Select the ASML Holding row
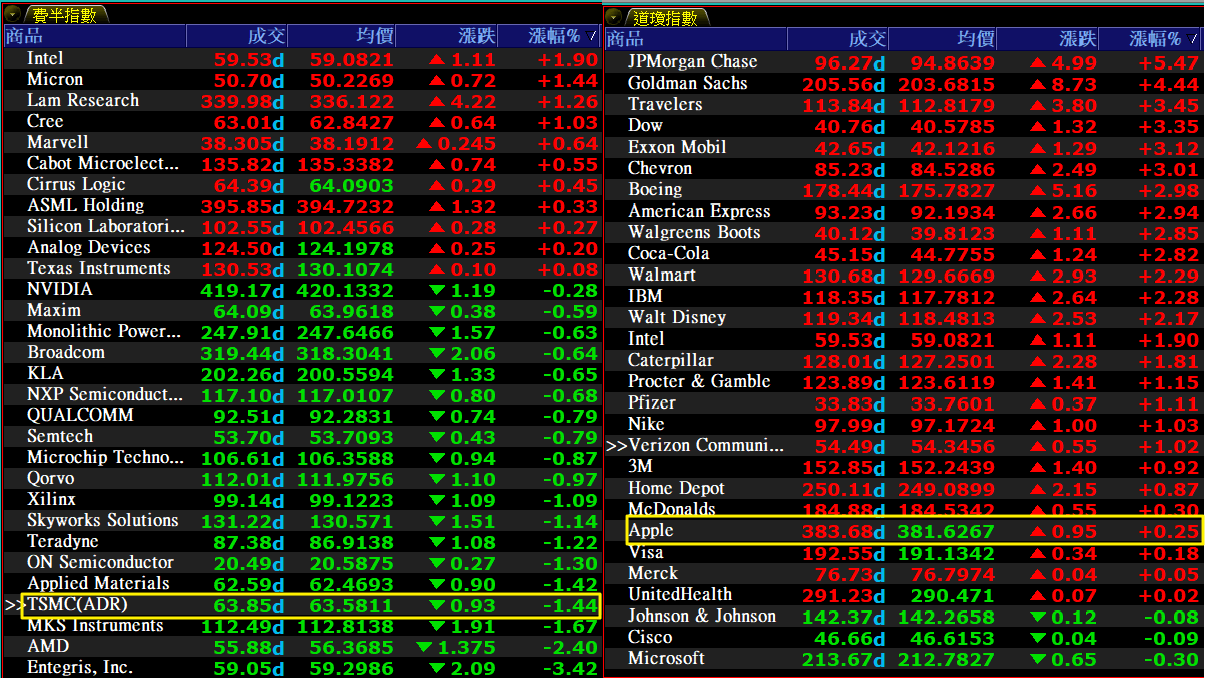 tap(301, 206)
